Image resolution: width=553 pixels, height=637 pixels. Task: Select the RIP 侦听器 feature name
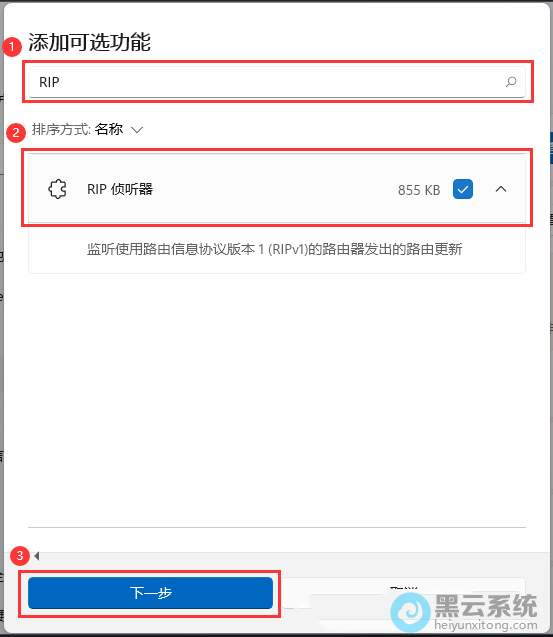120,189
